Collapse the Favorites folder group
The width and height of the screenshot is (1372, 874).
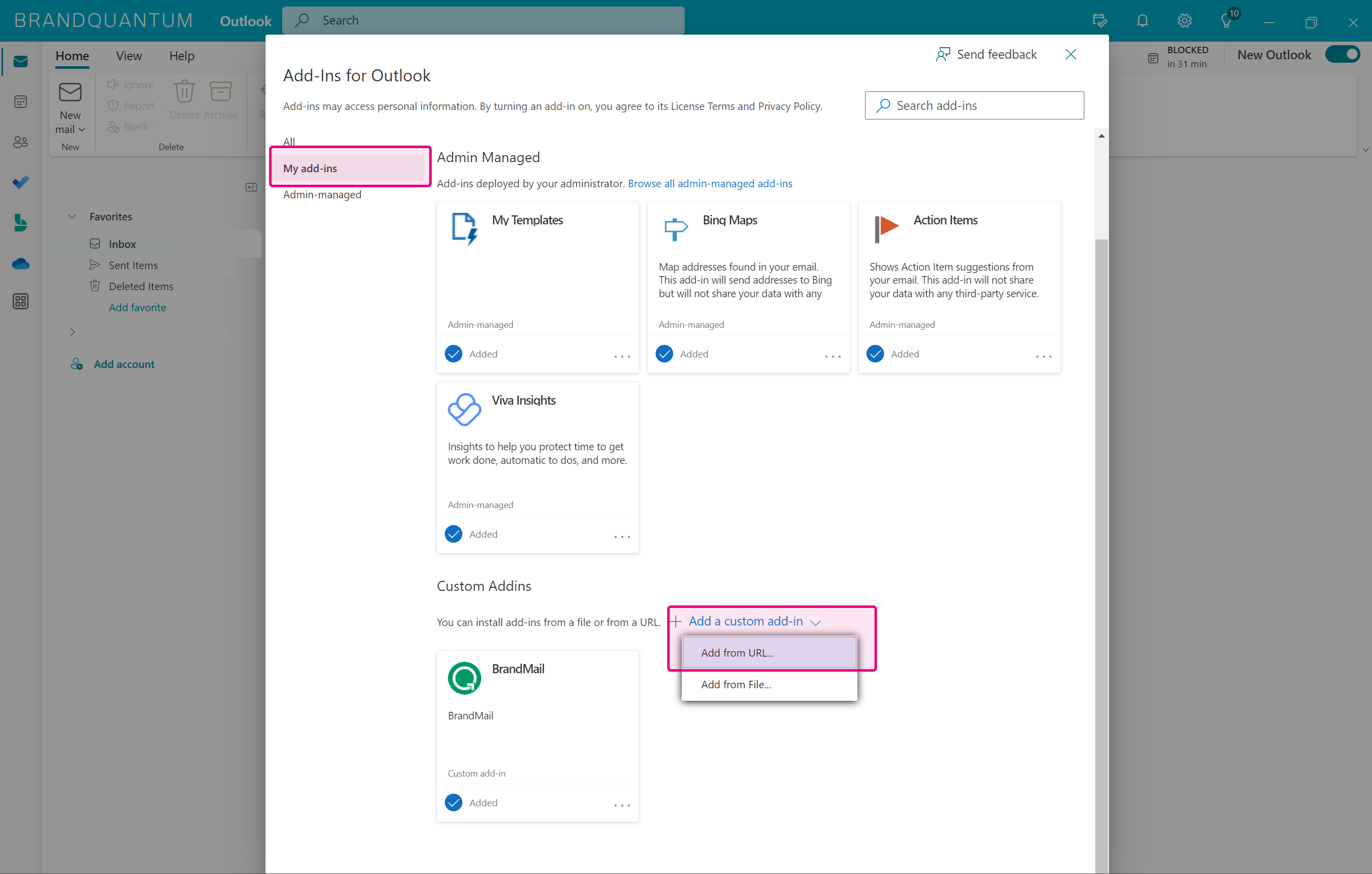tap(72, 216)
